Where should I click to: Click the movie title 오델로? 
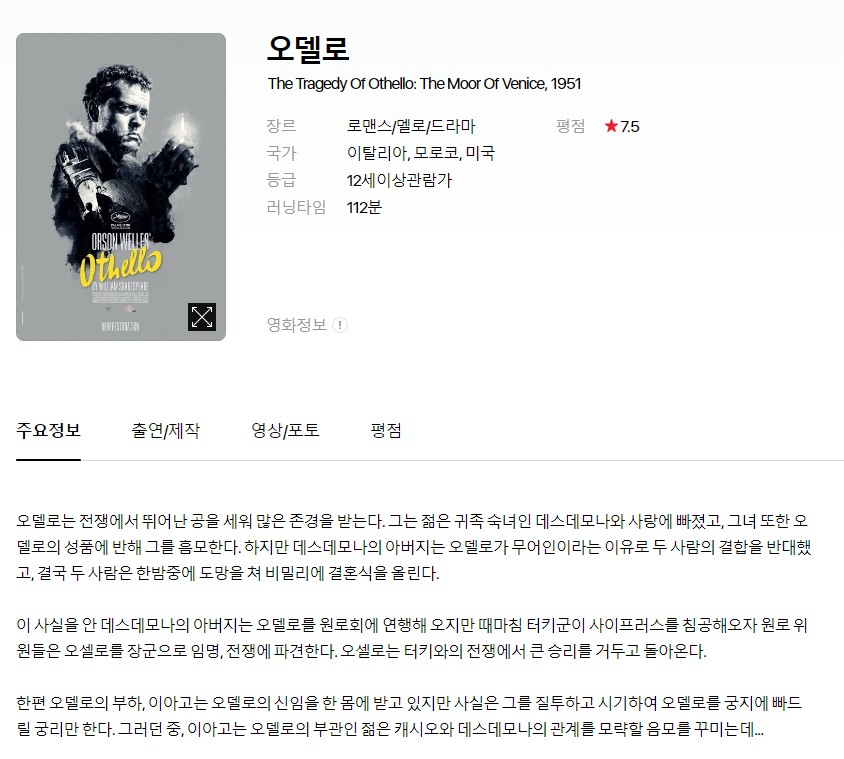coord(308,48)
